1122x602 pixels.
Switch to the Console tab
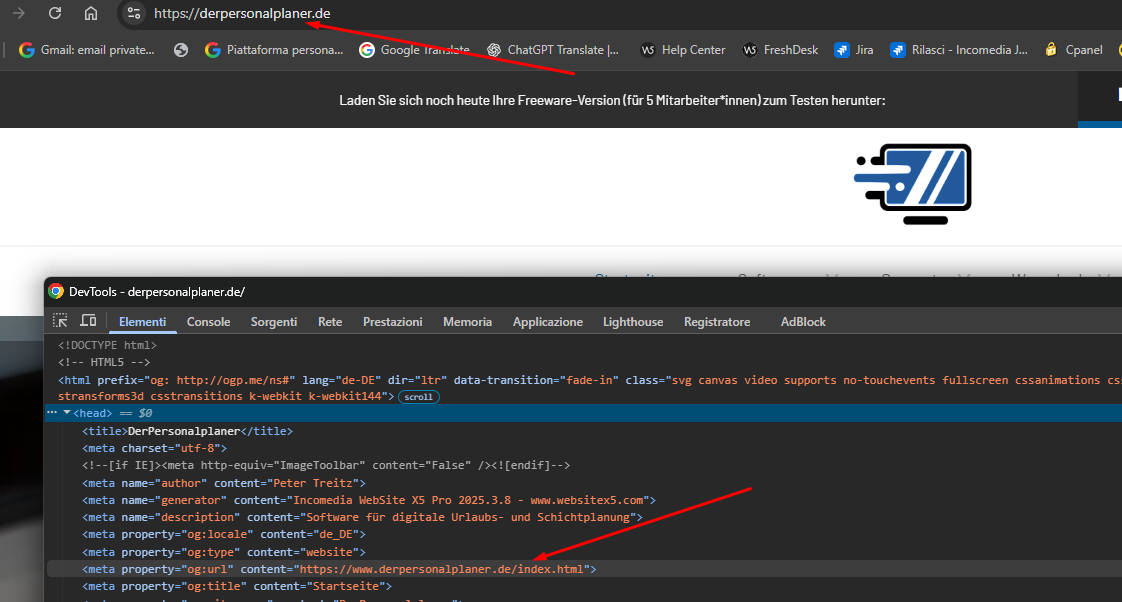tap(208, 322)
